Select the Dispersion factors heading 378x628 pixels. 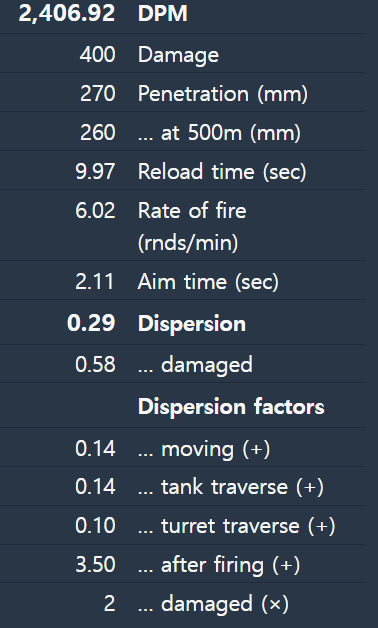(x=231, y=407)
